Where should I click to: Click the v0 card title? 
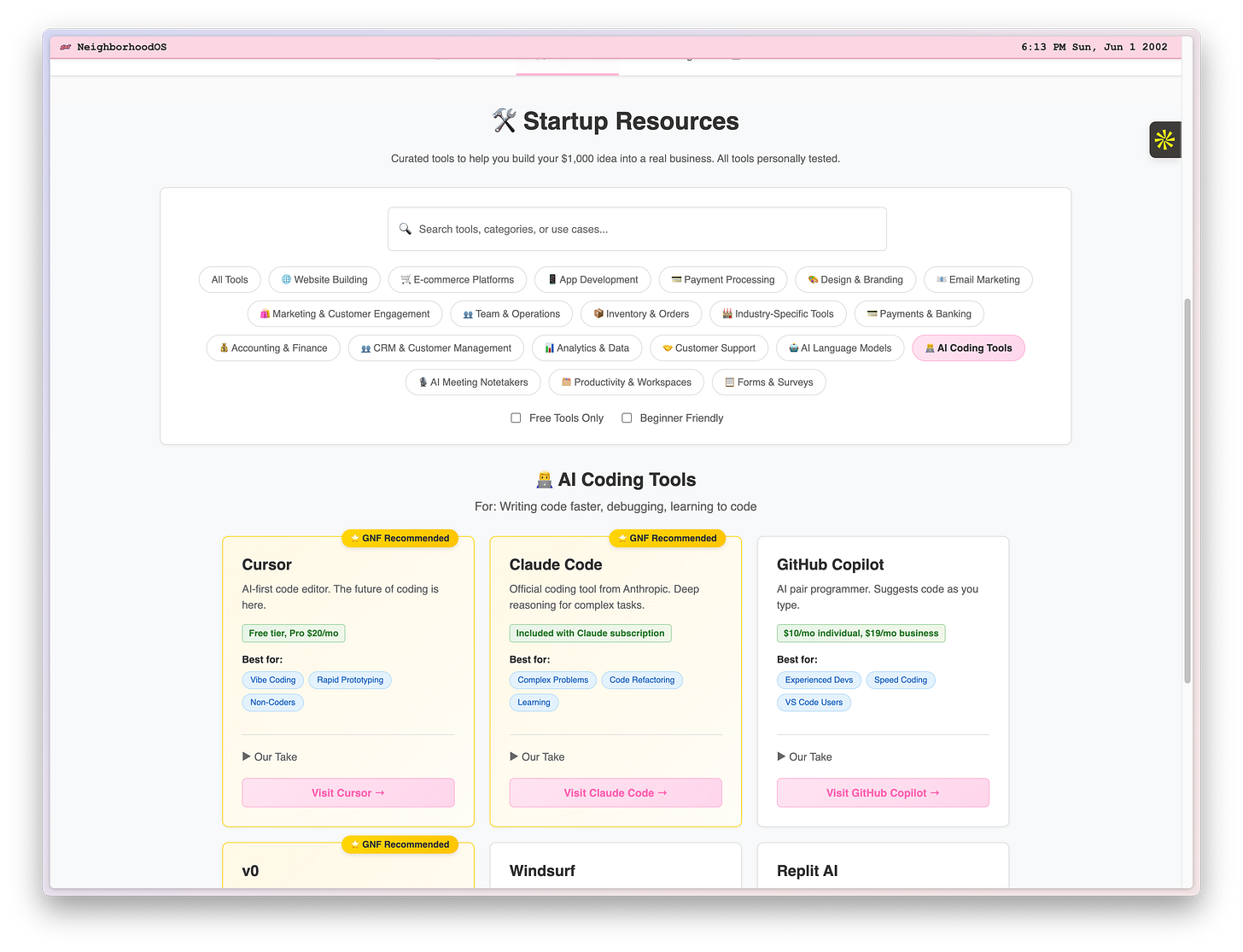[x=251, y=871]
